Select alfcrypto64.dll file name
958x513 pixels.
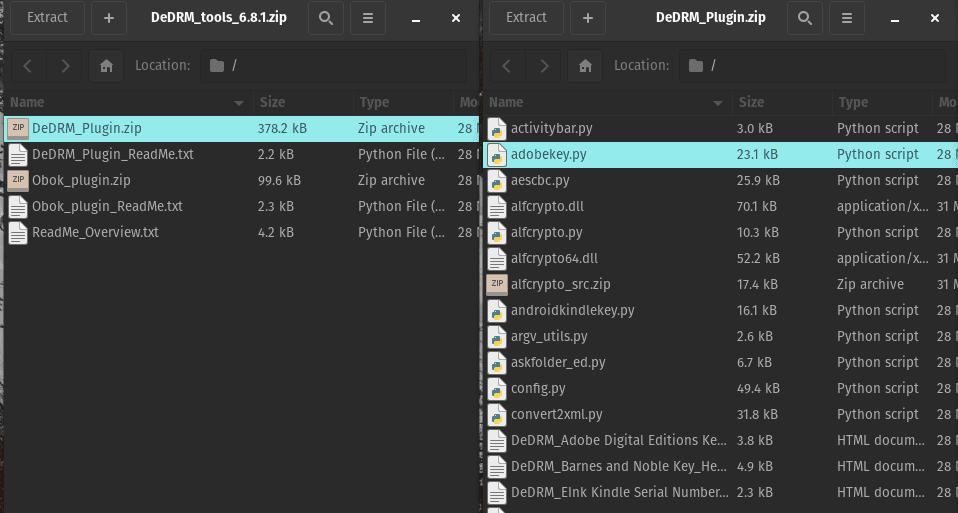[x=554, y=258]
